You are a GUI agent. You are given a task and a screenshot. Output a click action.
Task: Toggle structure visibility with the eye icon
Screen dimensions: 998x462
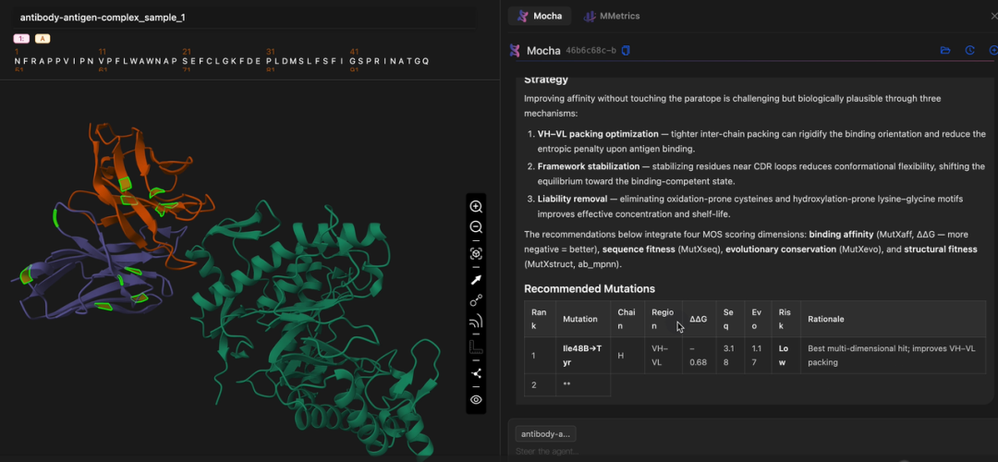coord(475,400)
